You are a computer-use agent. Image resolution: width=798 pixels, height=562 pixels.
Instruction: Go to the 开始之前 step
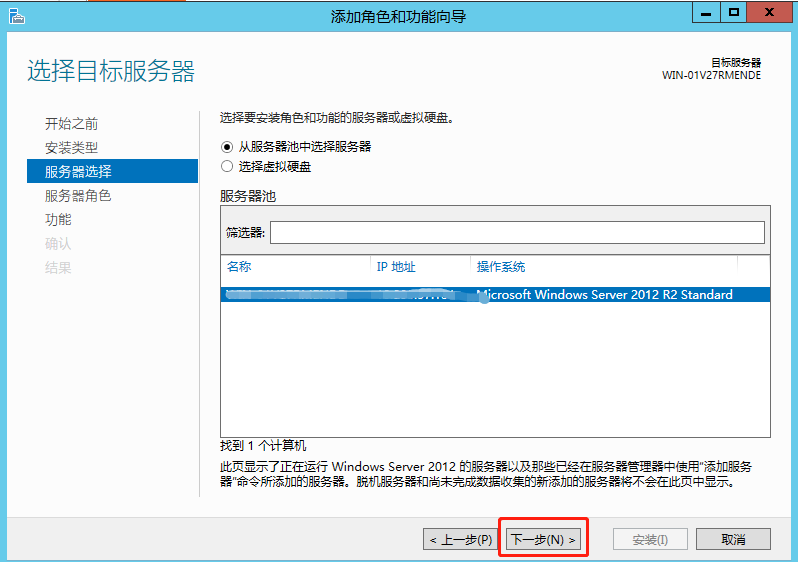pyautogui.click(x=71, y=124)
